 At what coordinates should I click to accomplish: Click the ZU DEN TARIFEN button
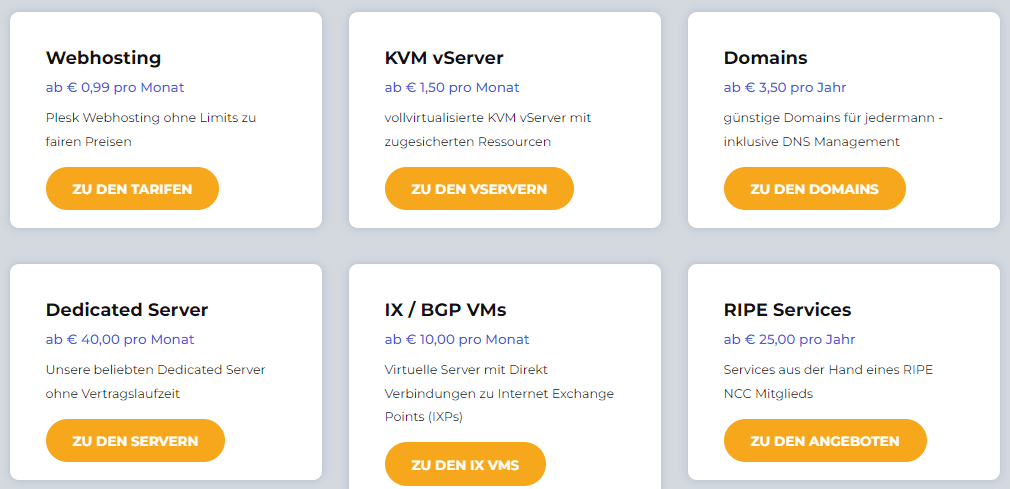(132, 189)
